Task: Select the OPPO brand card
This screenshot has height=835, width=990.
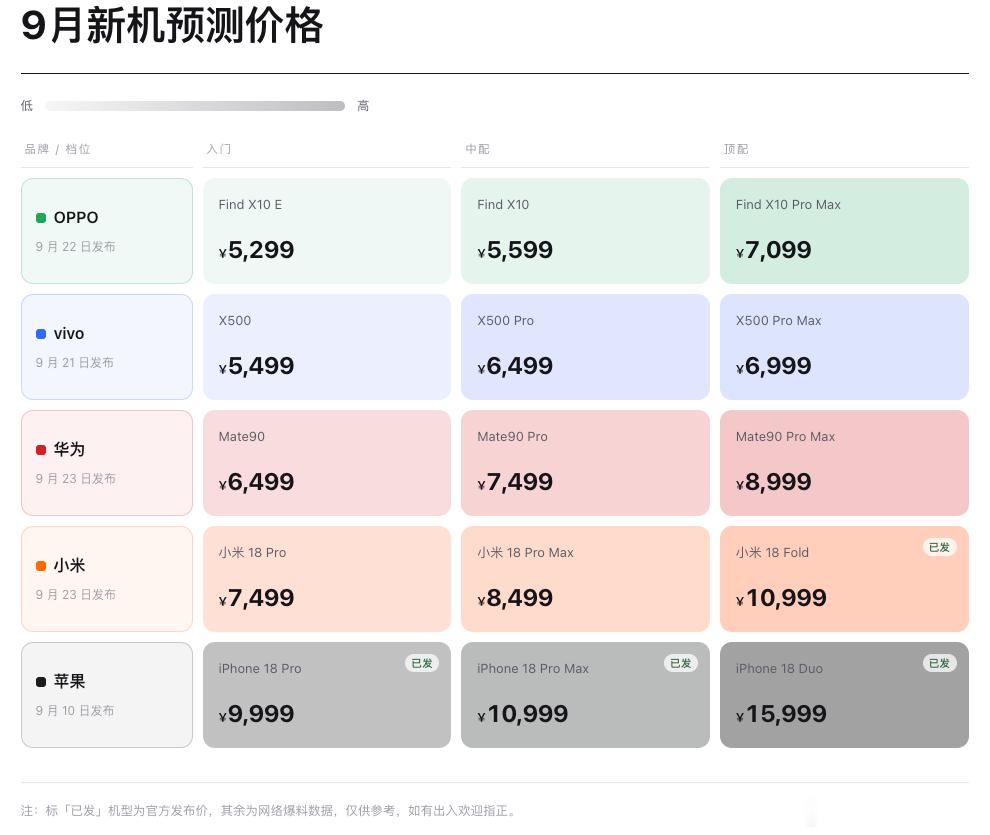Action: point(107,231)
